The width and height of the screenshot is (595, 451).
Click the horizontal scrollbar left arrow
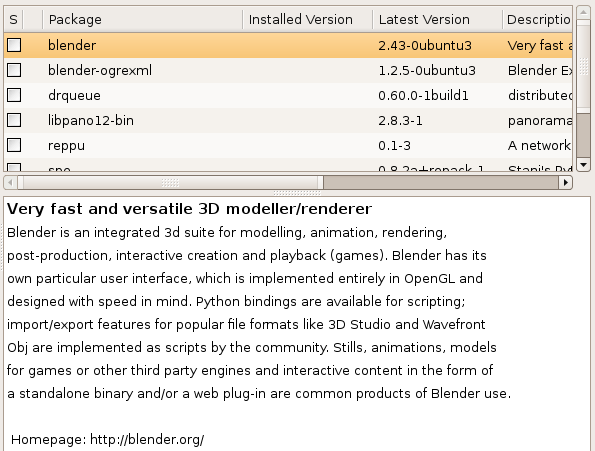point(10,182)
